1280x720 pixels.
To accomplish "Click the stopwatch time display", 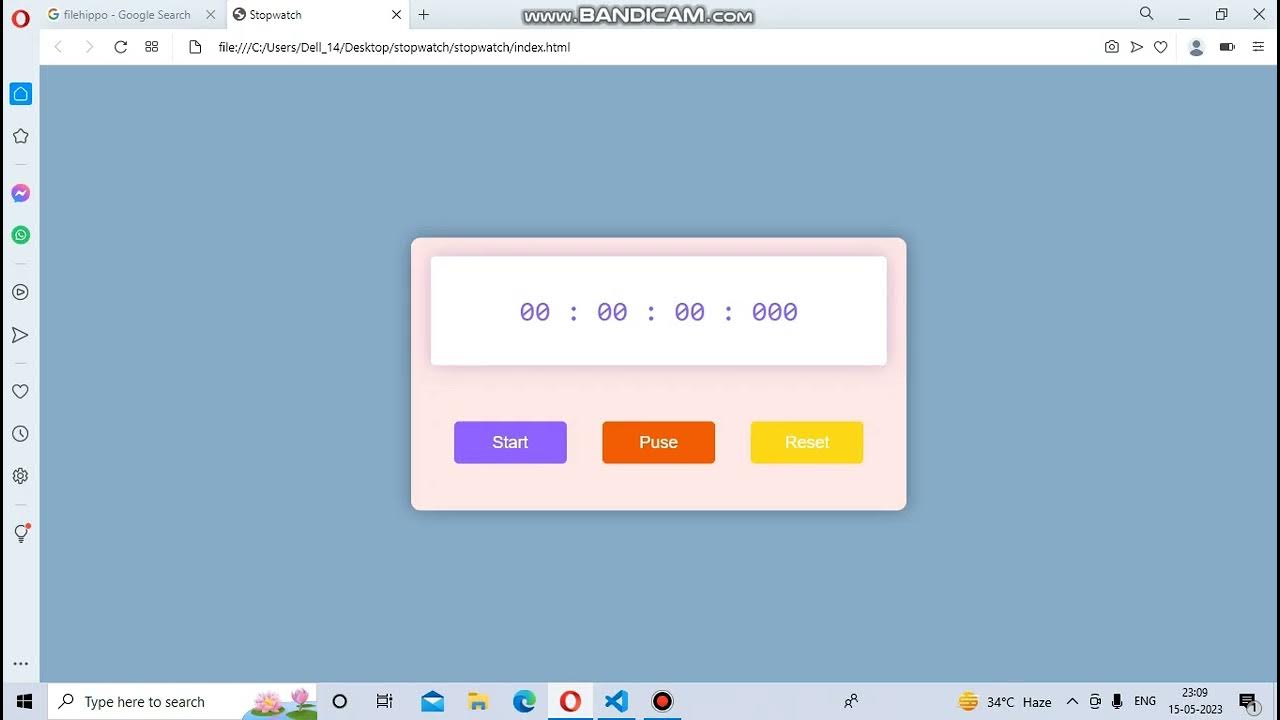I will tap(658, 311).
